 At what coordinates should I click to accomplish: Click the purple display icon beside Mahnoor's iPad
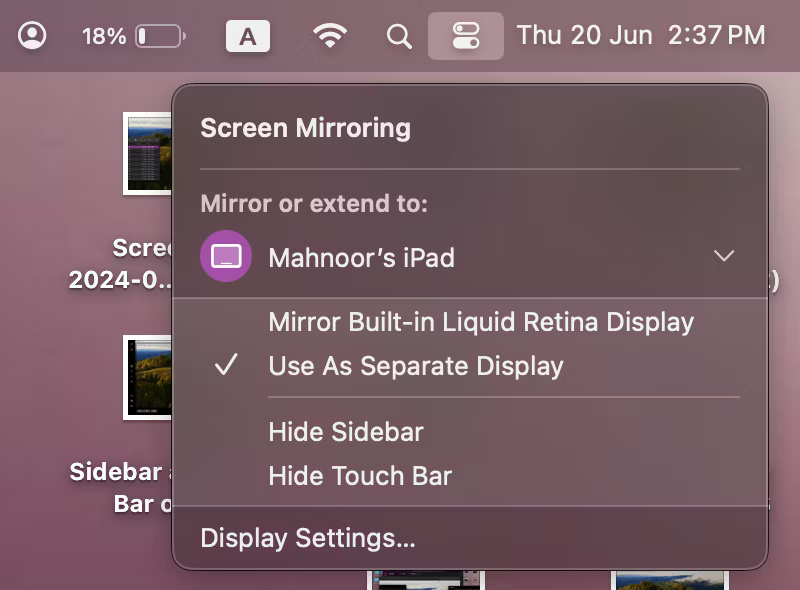coord(225,257)
